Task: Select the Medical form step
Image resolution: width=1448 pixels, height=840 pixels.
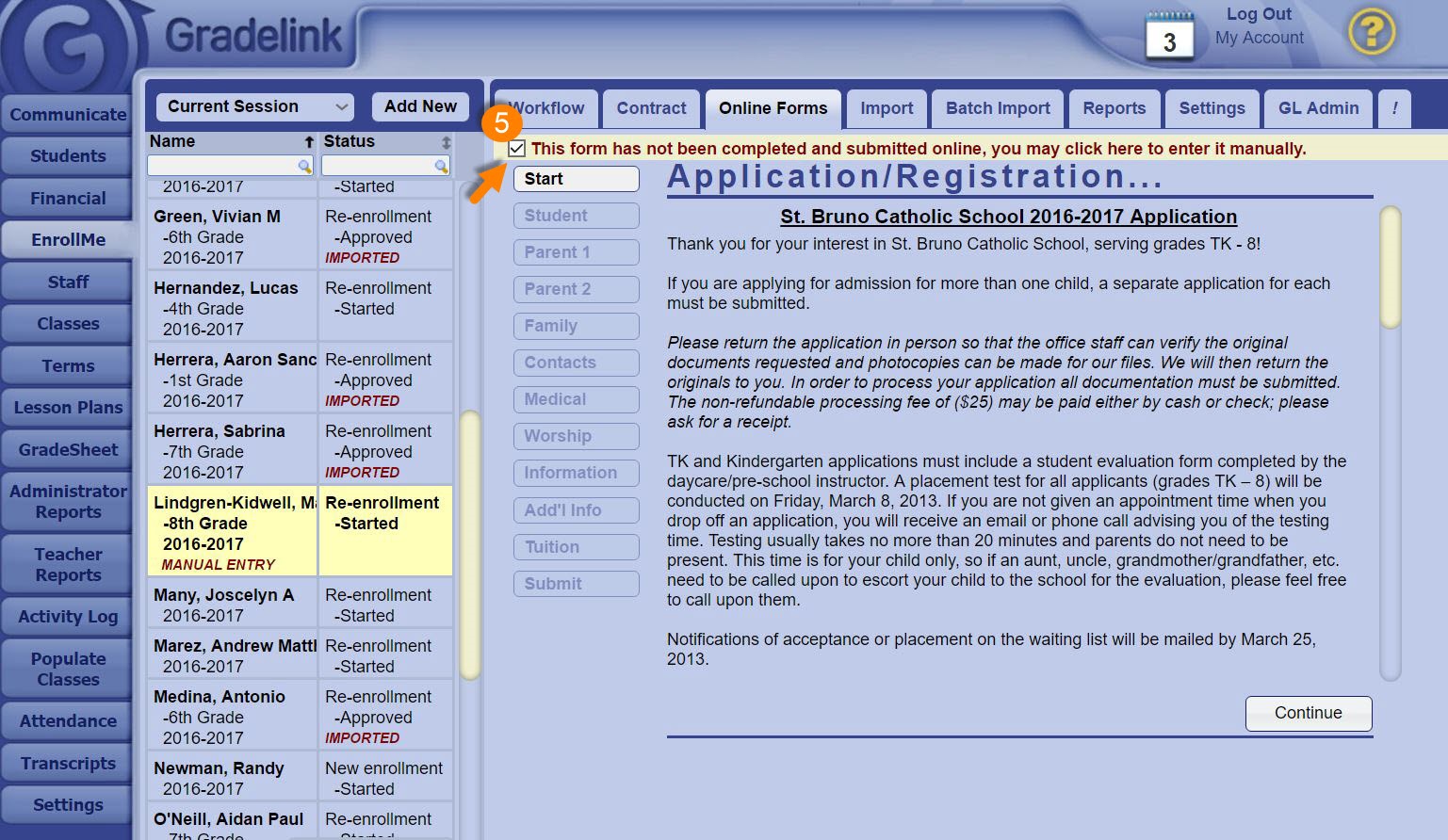Action: pos(576,399)
